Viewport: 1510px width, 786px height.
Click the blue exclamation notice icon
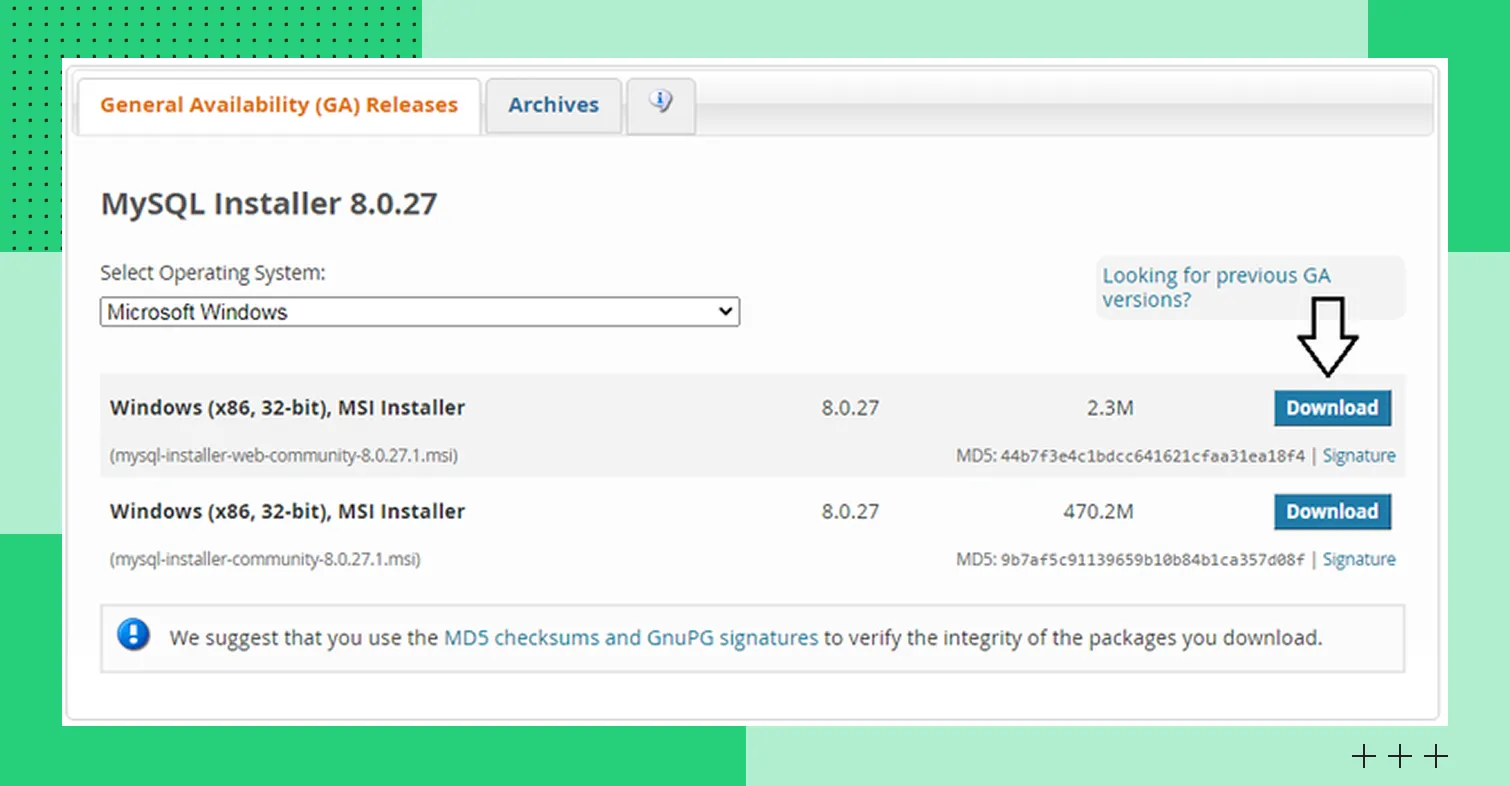(133, 635)
